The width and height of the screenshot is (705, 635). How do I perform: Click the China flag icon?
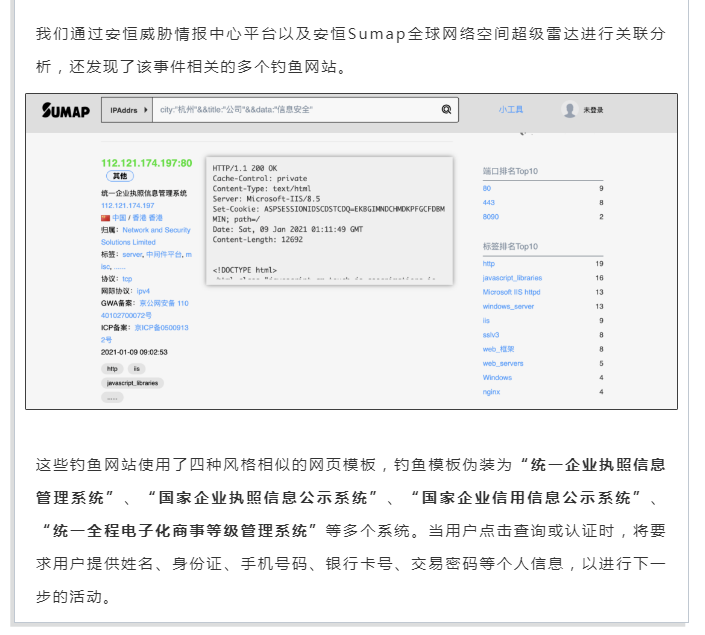105,217
